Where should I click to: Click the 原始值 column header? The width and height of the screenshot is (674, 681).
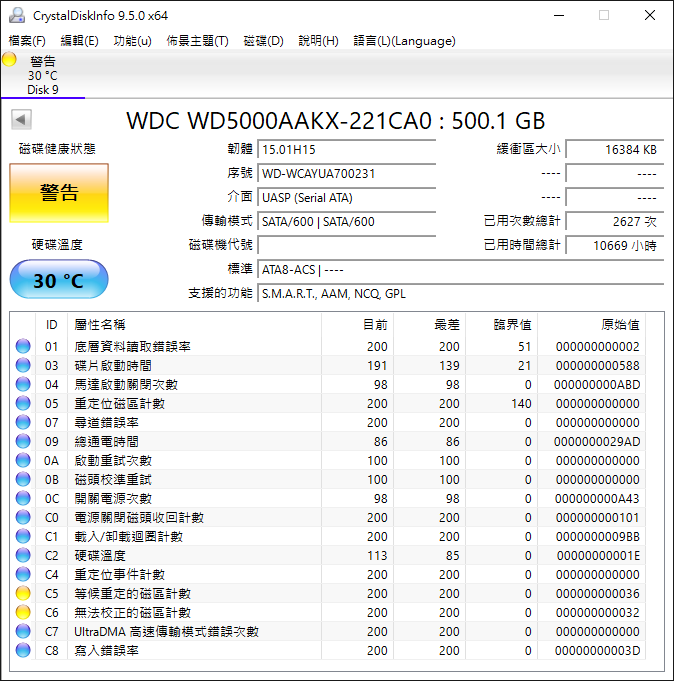[591, 324]
